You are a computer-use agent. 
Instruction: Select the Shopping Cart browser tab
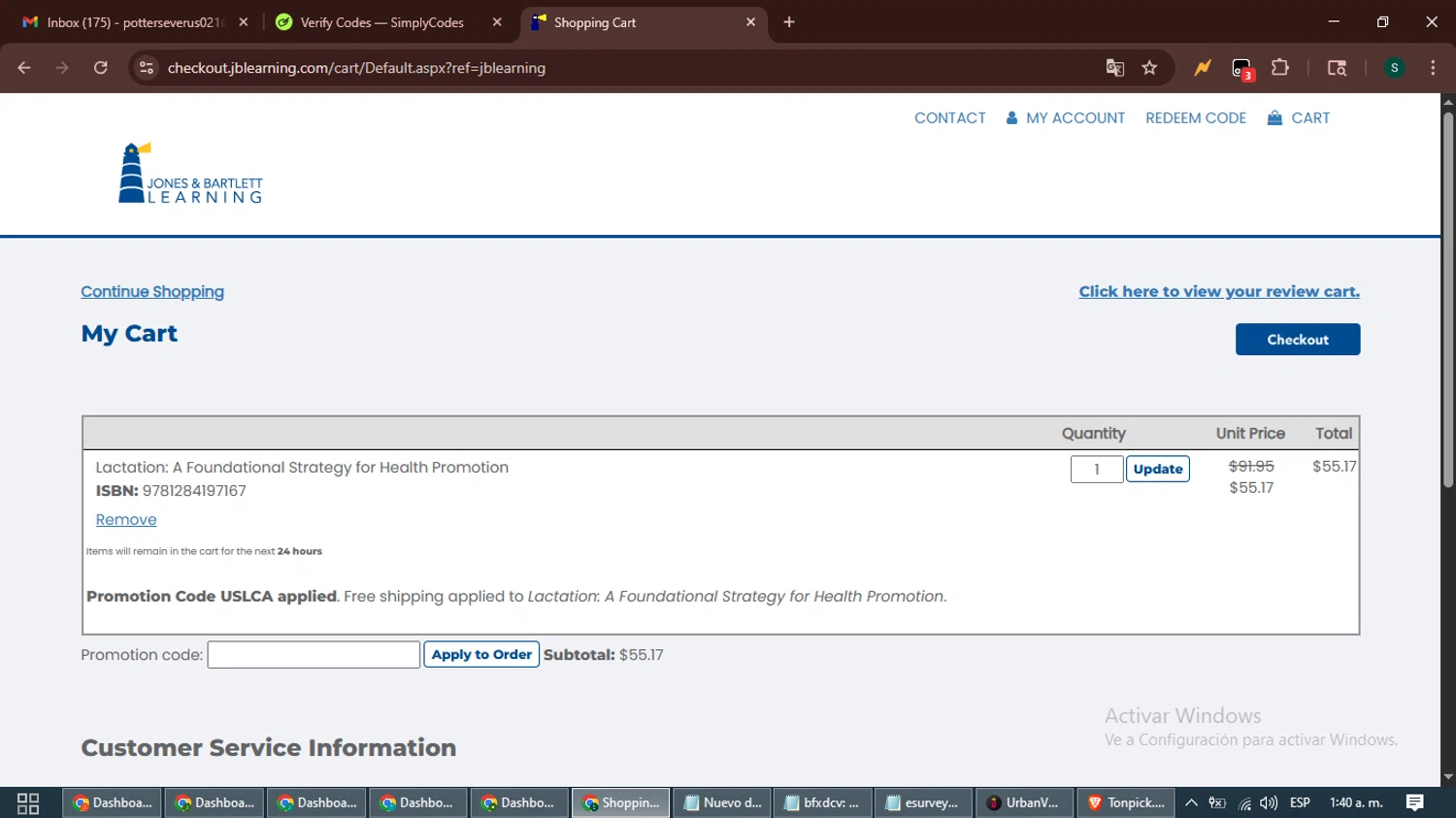pyautogui.click(x=641, y=22)
